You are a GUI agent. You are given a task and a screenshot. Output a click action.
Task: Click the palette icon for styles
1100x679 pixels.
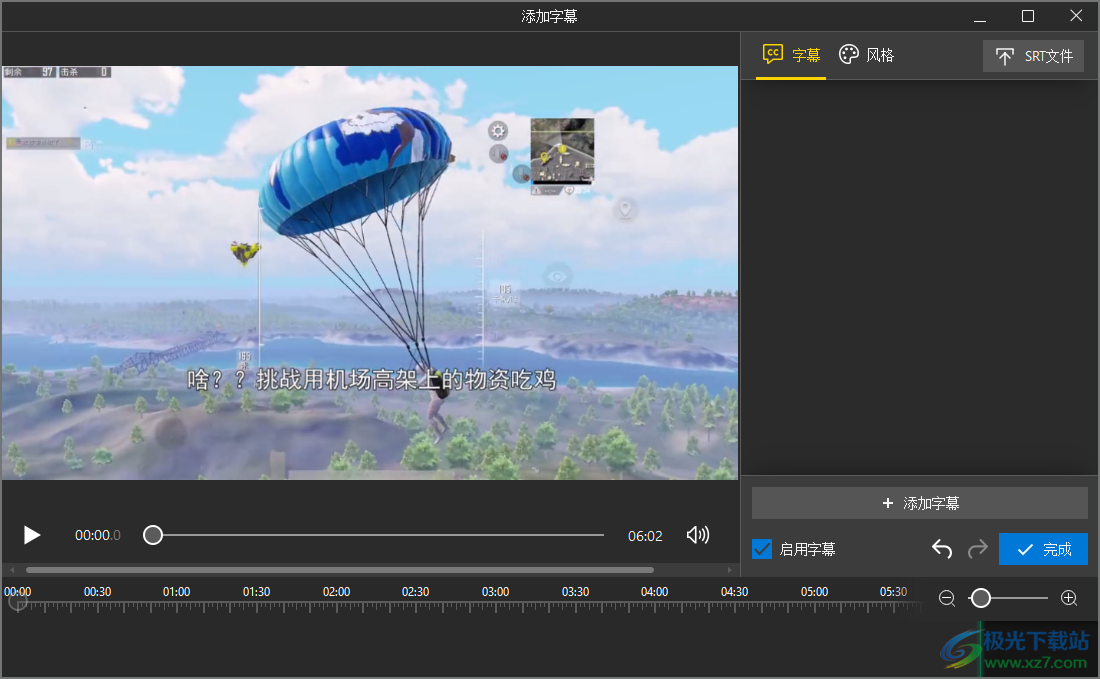849,55
